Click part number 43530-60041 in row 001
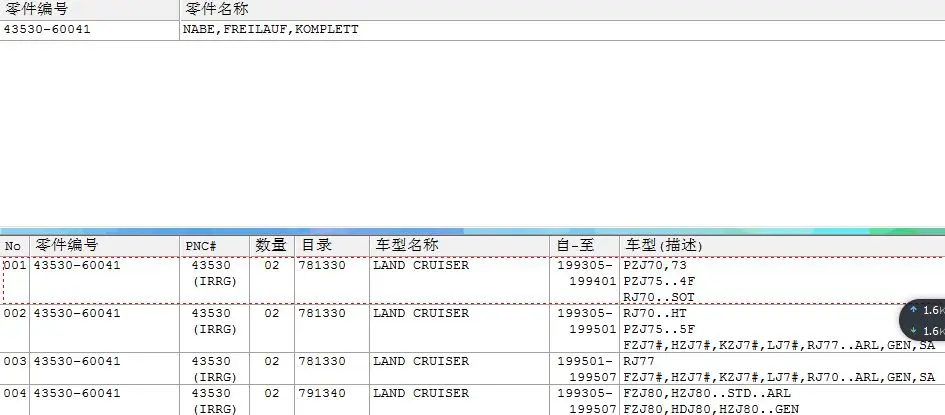 tap(77, 265)
